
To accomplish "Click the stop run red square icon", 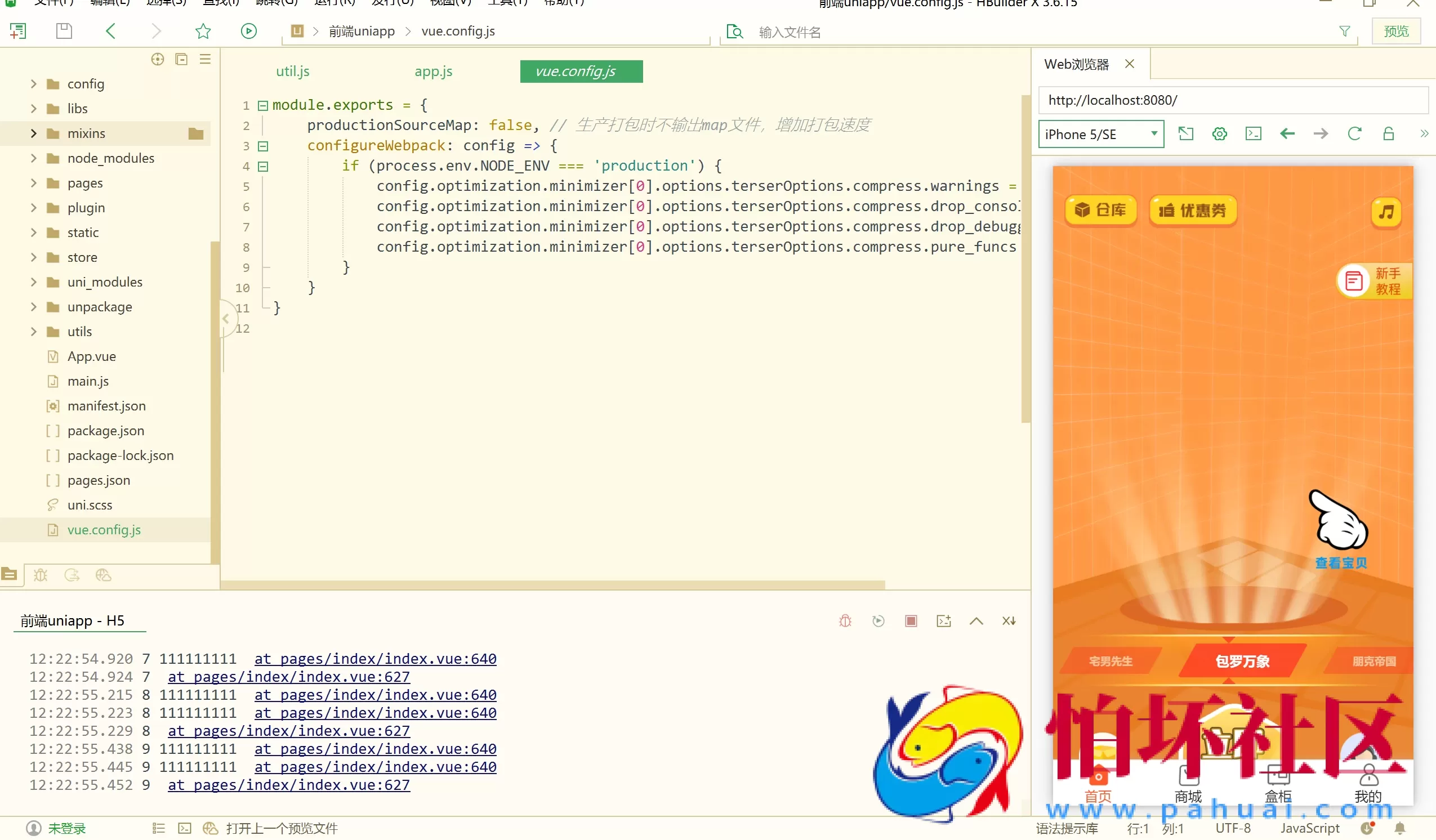I will [911, 620].
